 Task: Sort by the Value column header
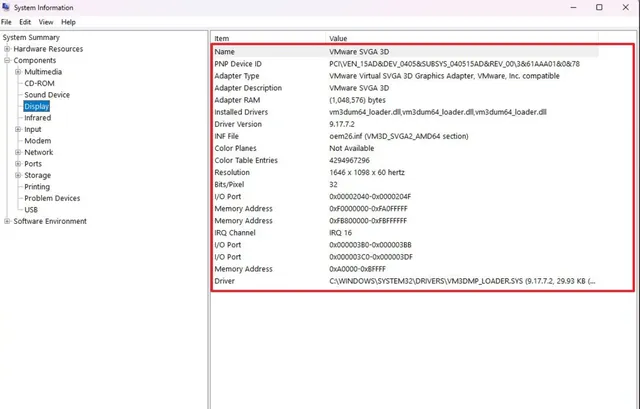pyautogui.click(x=462, y=38)
